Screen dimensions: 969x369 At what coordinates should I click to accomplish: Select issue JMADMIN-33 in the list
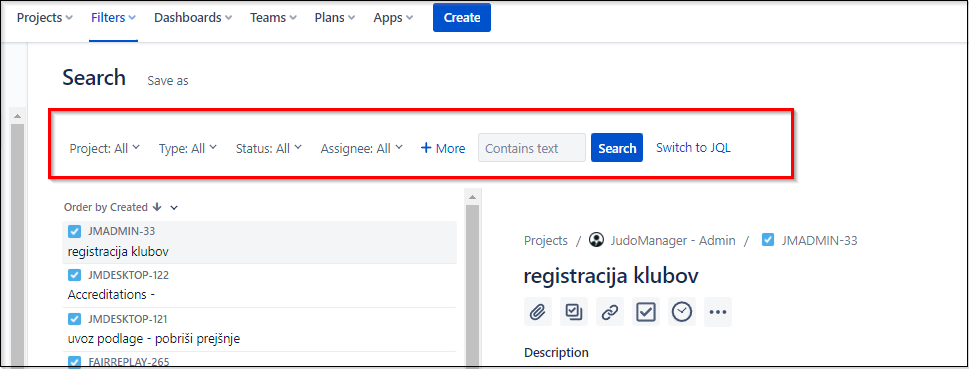coord(260,242)
